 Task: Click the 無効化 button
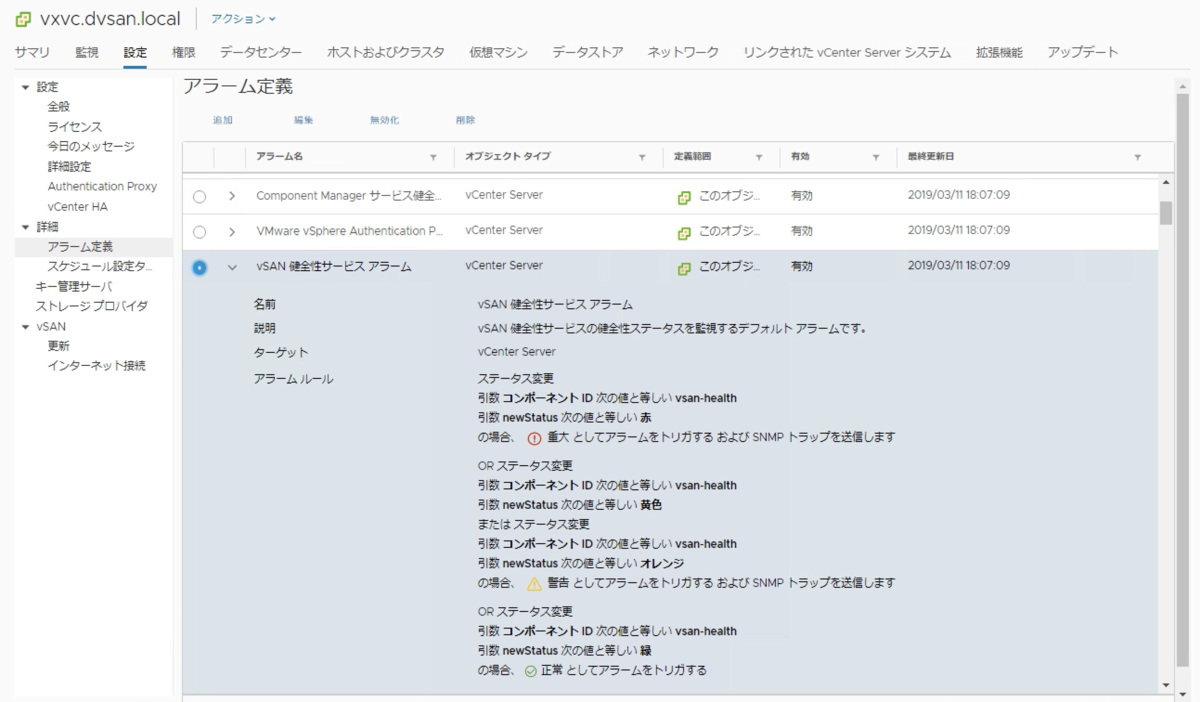384,120
